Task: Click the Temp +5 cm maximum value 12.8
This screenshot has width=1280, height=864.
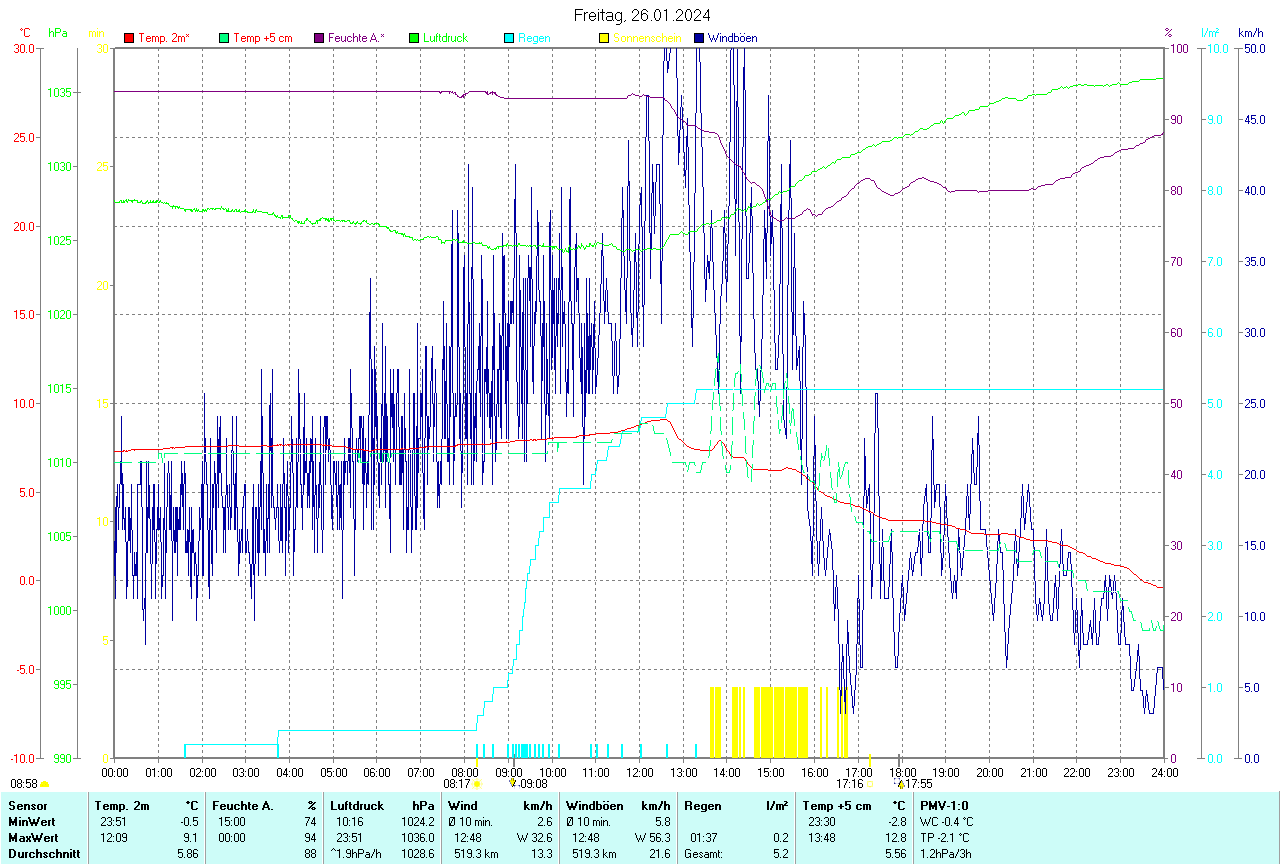Action: pos(897,837)
